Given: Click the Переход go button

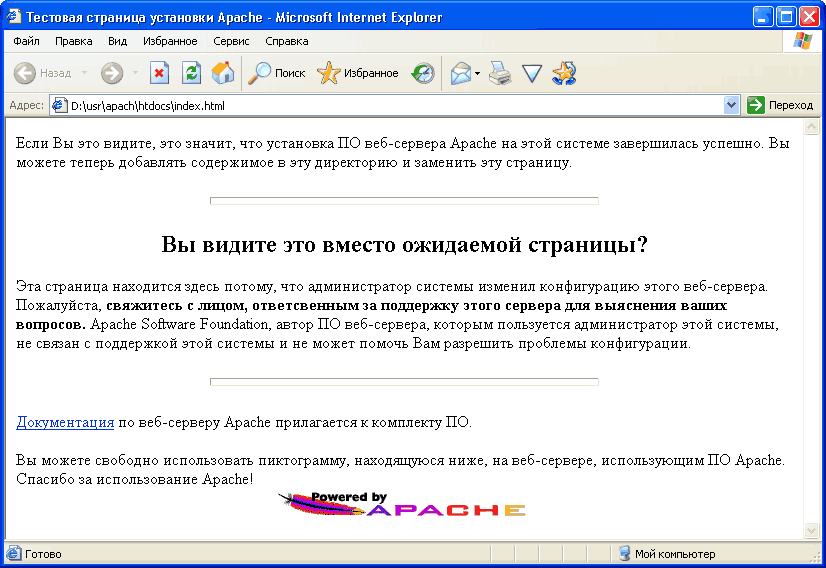Looking at the screenshot, I should (x=781, y=105).
